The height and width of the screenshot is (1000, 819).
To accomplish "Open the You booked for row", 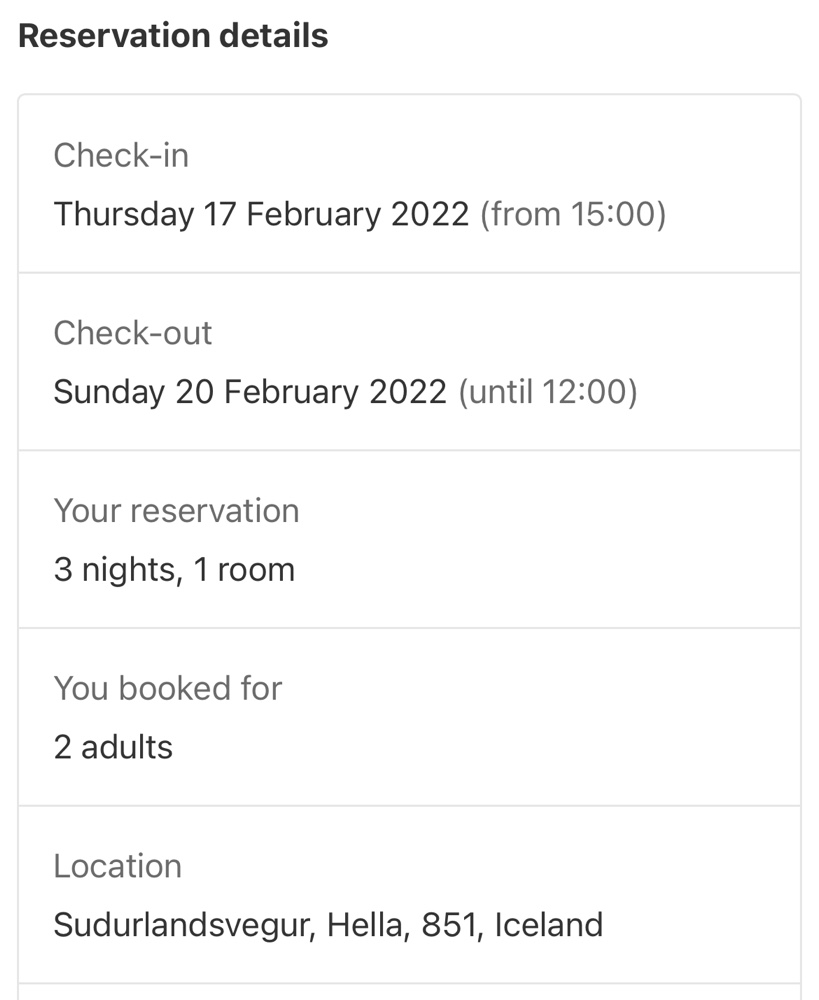I will tap(410, 717).
